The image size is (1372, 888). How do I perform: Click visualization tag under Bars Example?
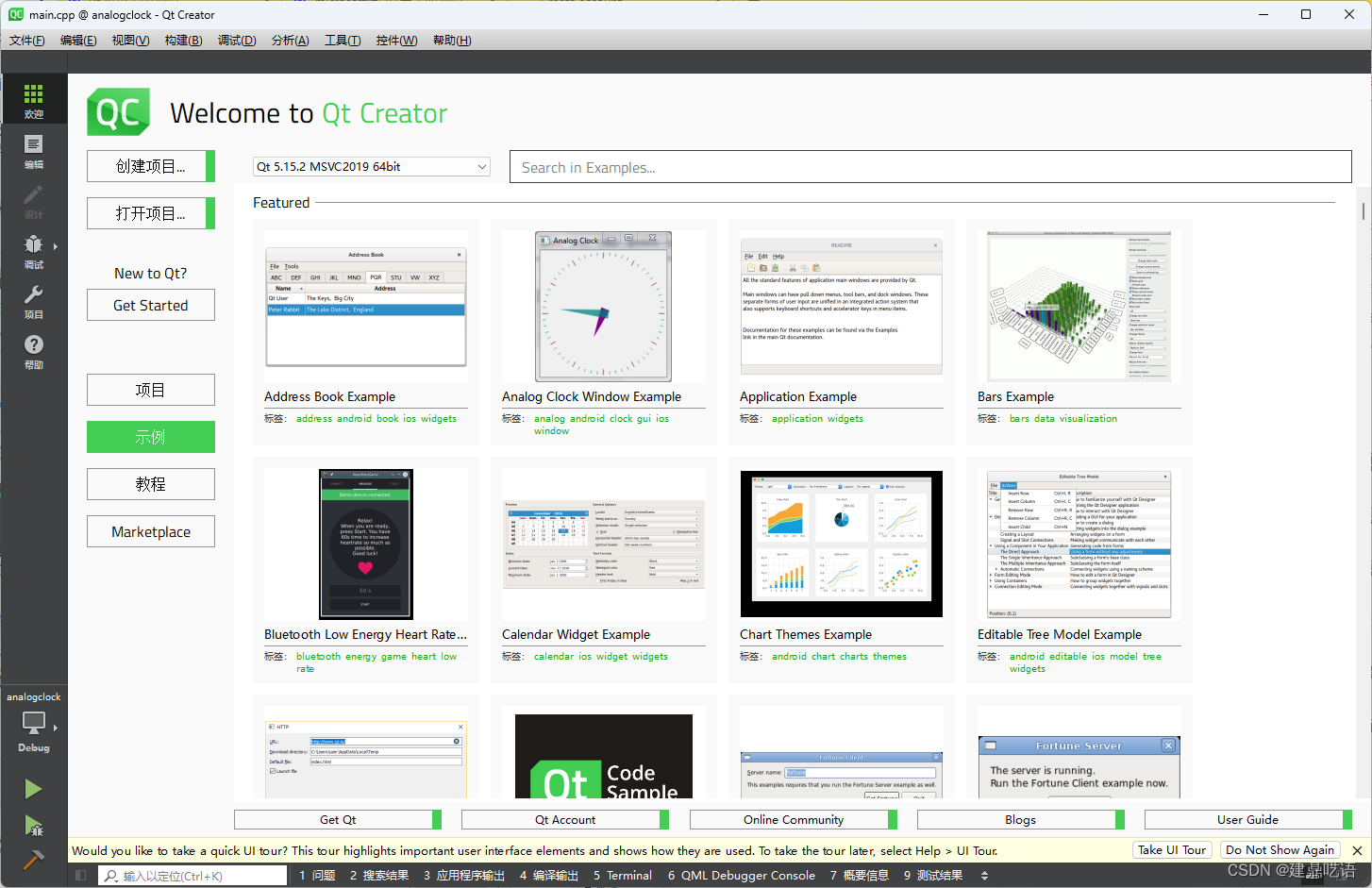click(1088, 418)
